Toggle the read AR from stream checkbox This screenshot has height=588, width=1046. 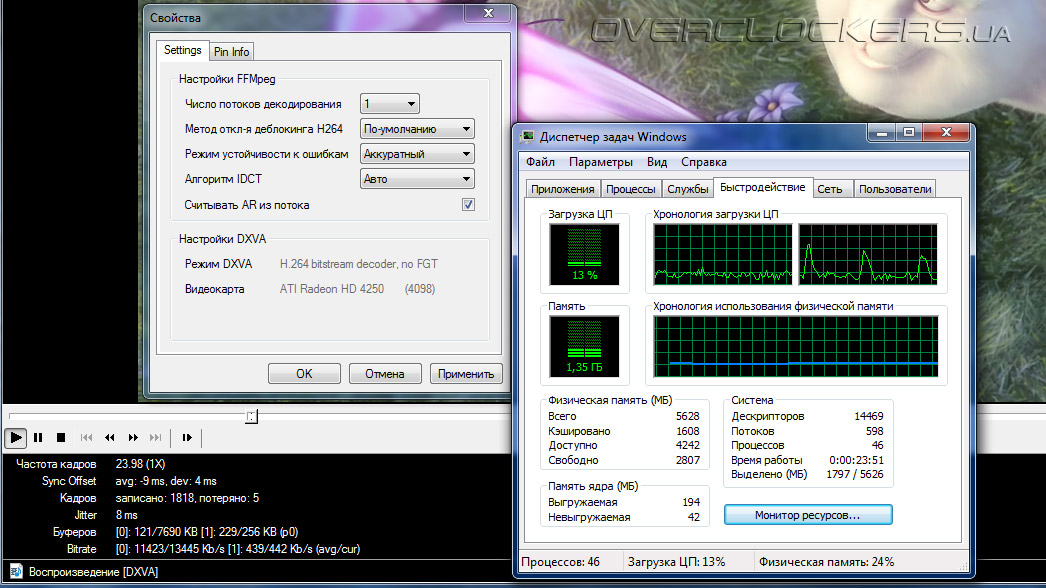[468, 205]
